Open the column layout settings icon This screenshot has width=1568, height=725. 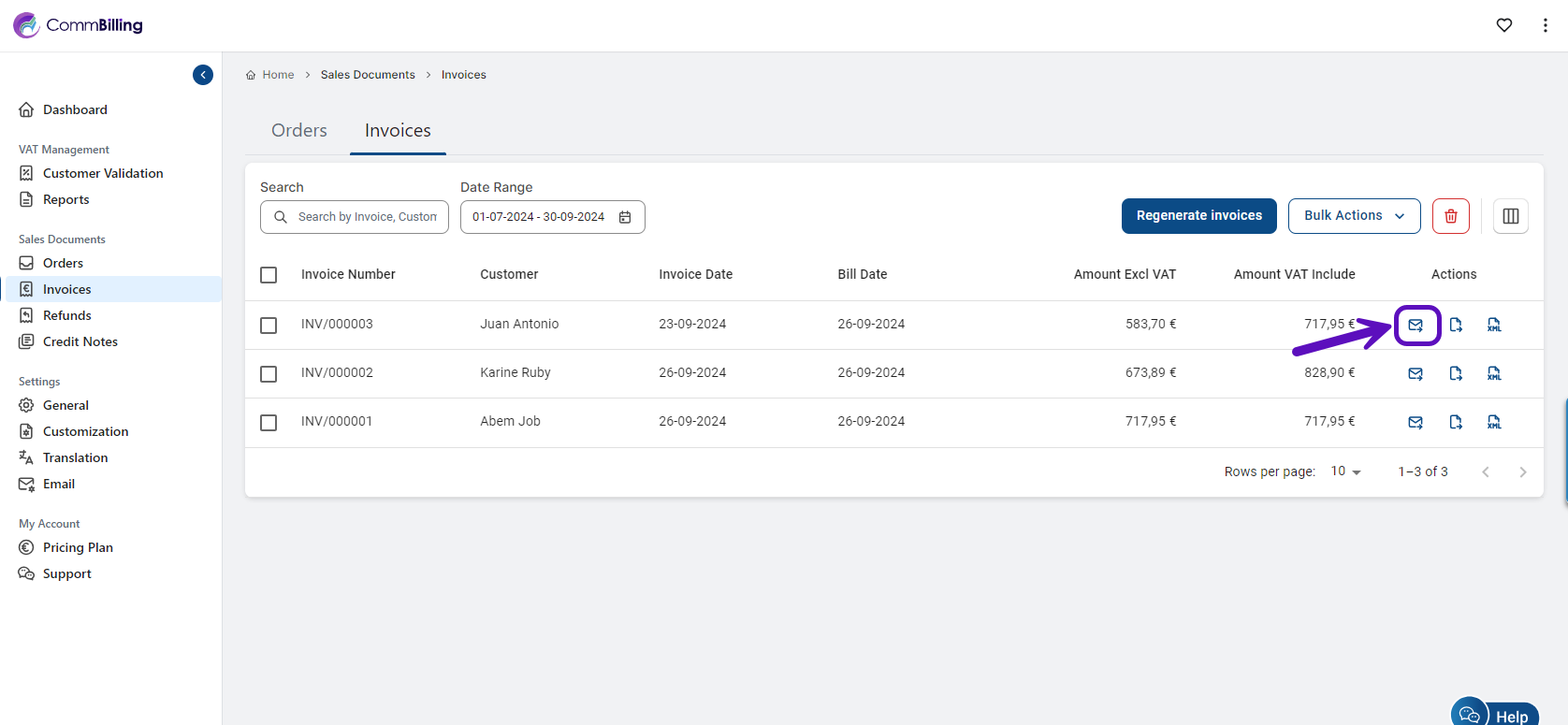click(x=1510, y=216)
